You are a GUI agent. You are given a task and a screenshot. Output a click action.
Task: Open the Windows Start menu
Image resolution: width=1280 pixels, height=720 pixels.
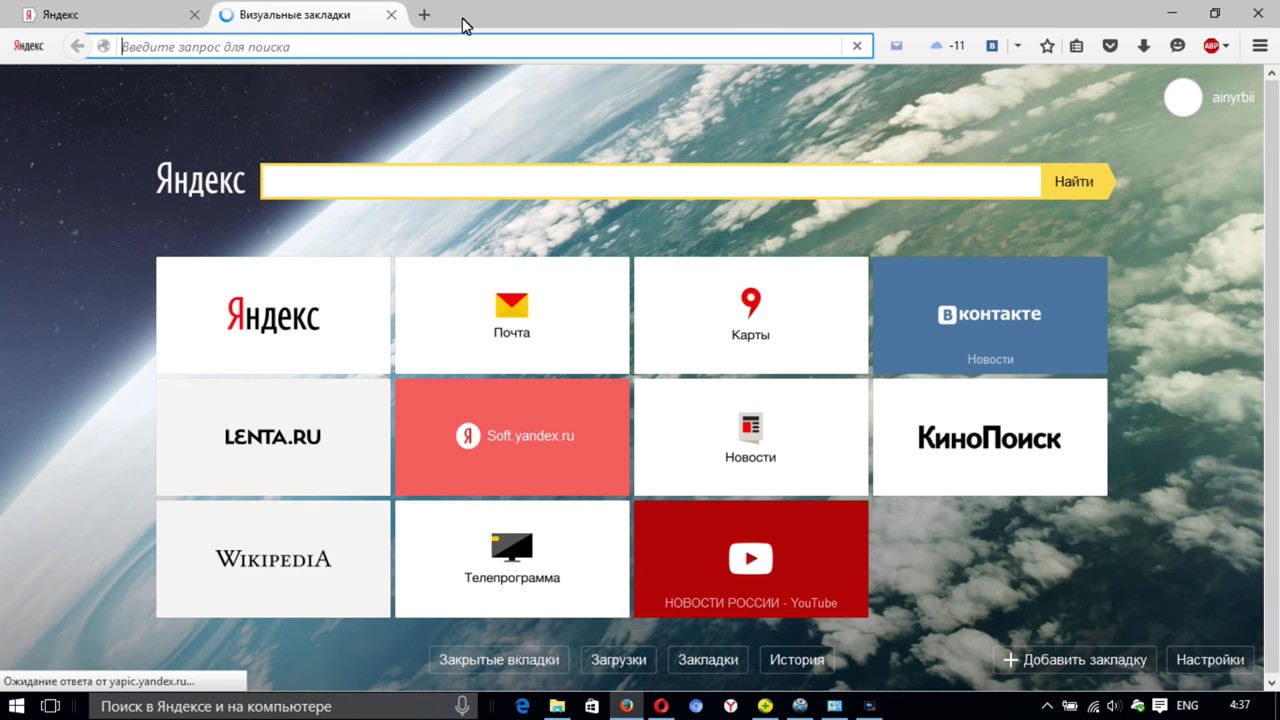point(16,706)
